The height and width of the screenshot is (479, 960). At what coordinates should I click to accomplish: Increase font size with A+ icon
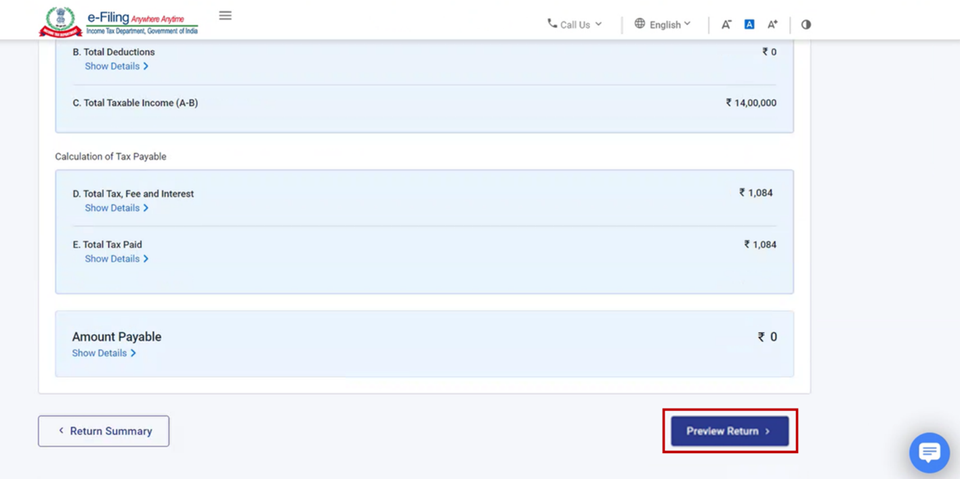click(772, 24)
